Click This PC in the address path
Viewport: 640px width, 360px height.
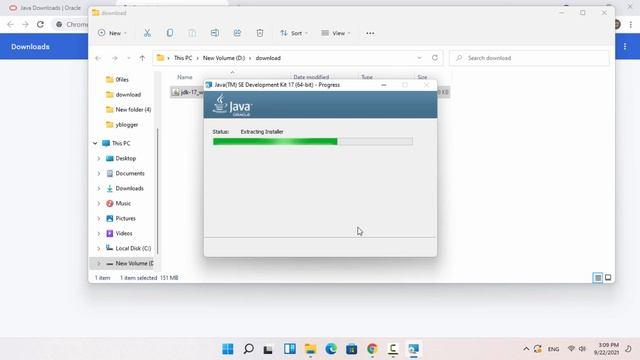point(182,58)
